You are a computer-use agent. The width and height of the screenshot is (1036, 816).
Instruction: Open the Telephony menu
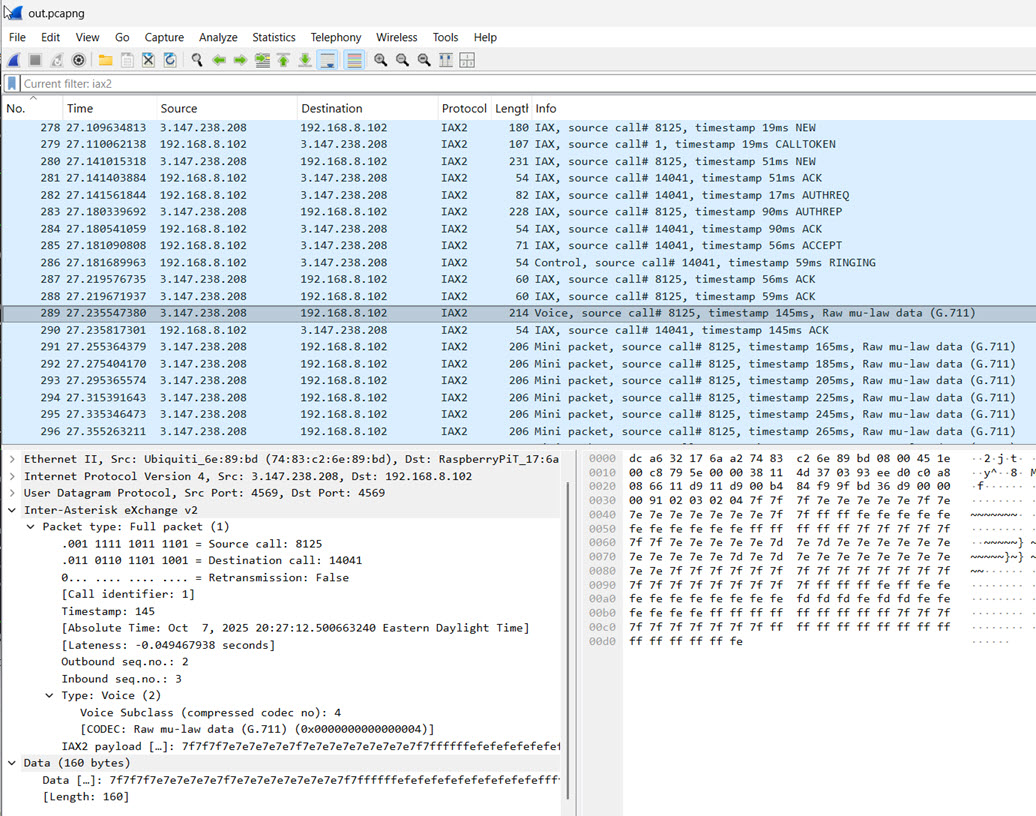[335, 37]
